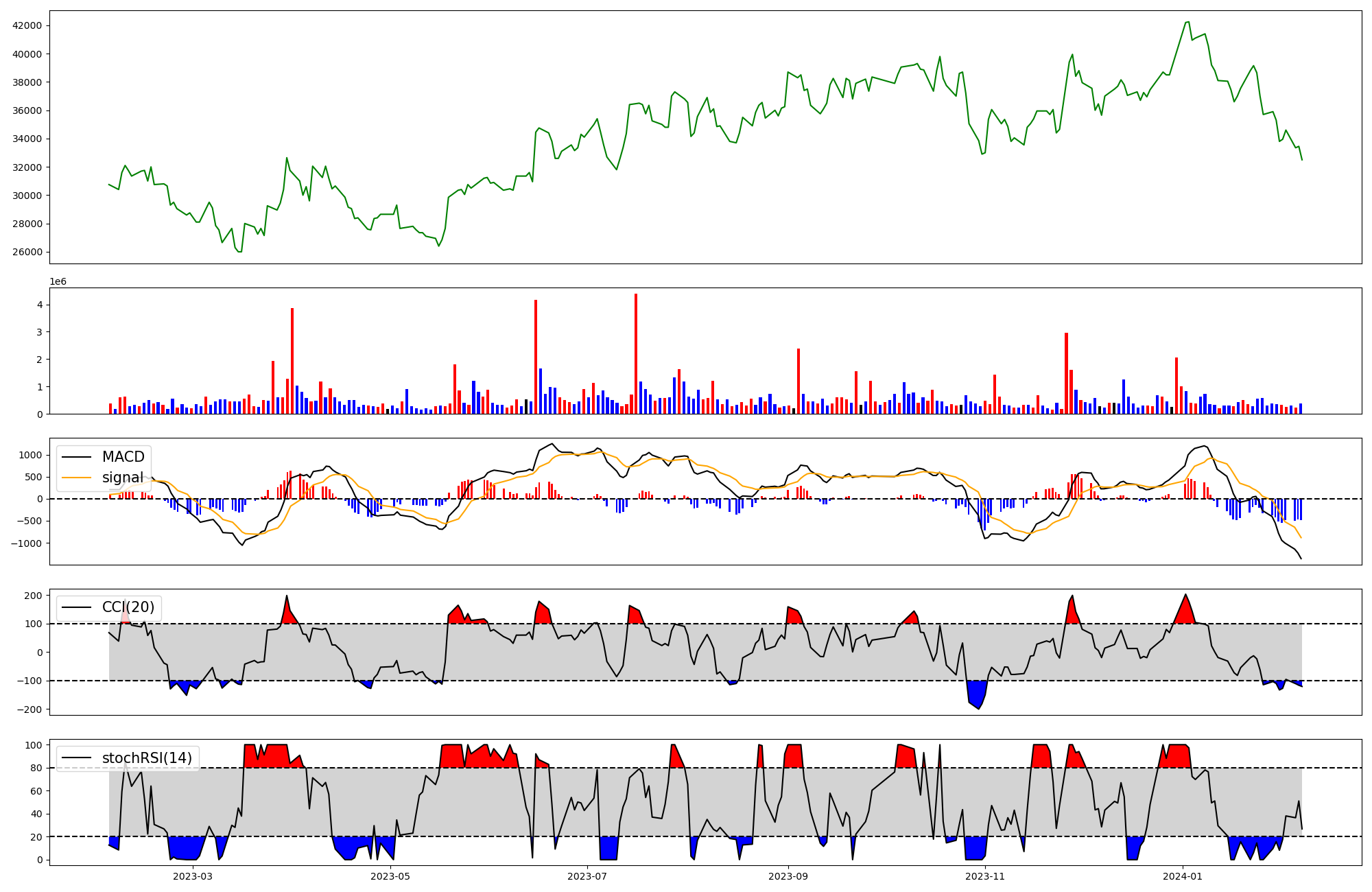Image resolution: width=1372 pixels, height=892 pixels.
Task: Click the 2023-05 date axis label
Action: [390, 876]
